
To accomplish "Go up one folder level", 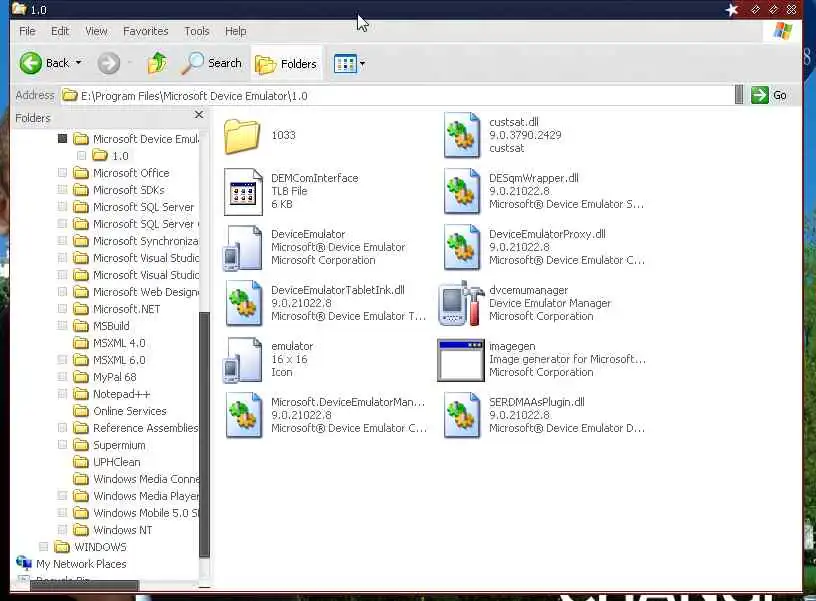I will (157, 63).
